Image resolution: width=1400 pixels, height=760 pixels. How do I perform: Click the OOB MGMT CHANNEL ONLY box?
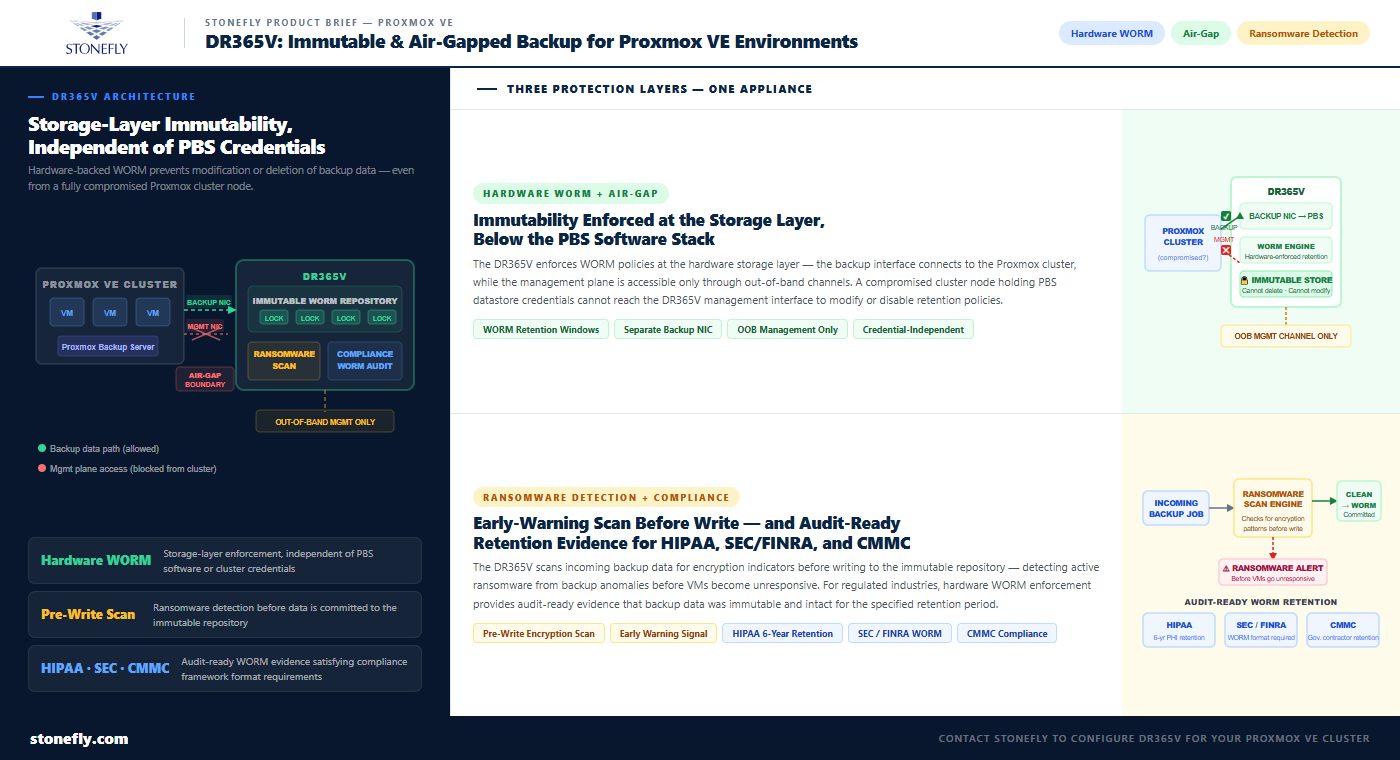point(1286,336)
